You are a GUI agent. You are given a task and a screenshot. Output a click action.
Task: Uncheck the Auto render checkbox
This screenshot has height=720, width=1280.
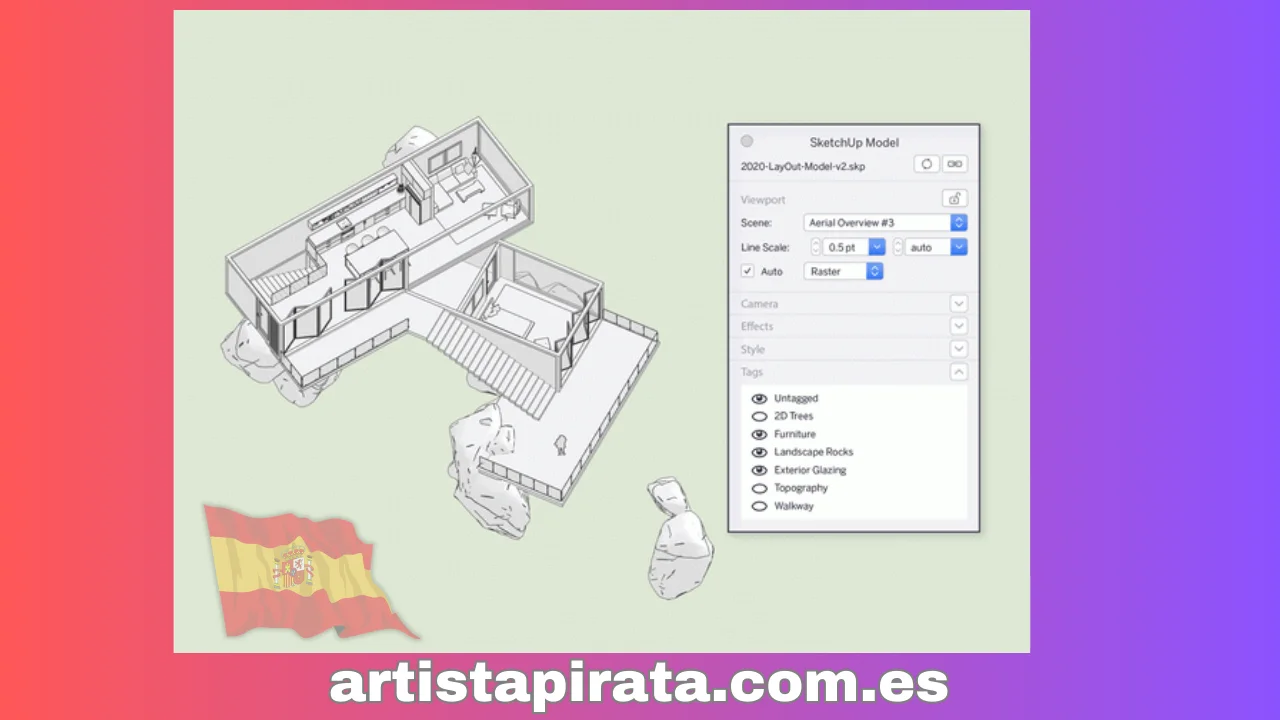click(747, 271)
